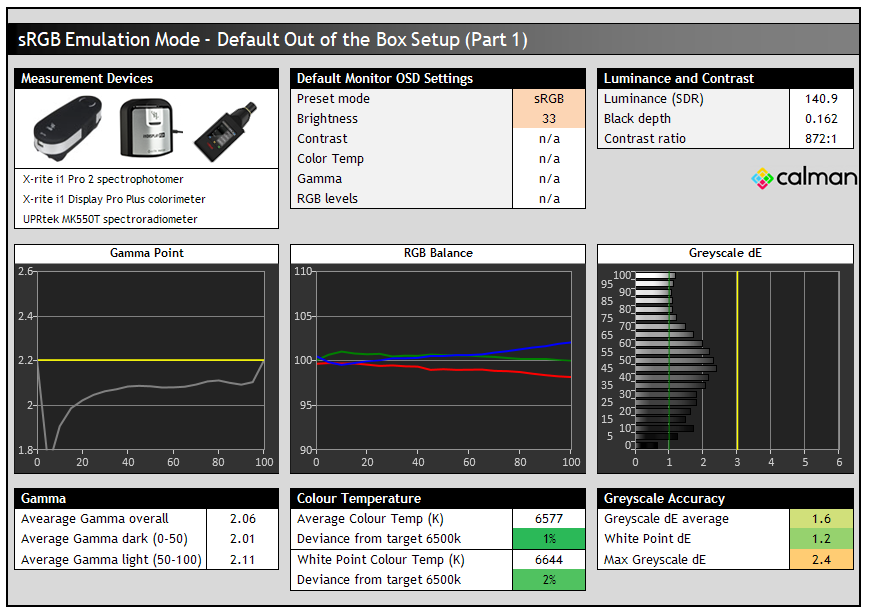
Task: Click the Default Monitor OSD Settings header
Action: (x=438, y=78)
